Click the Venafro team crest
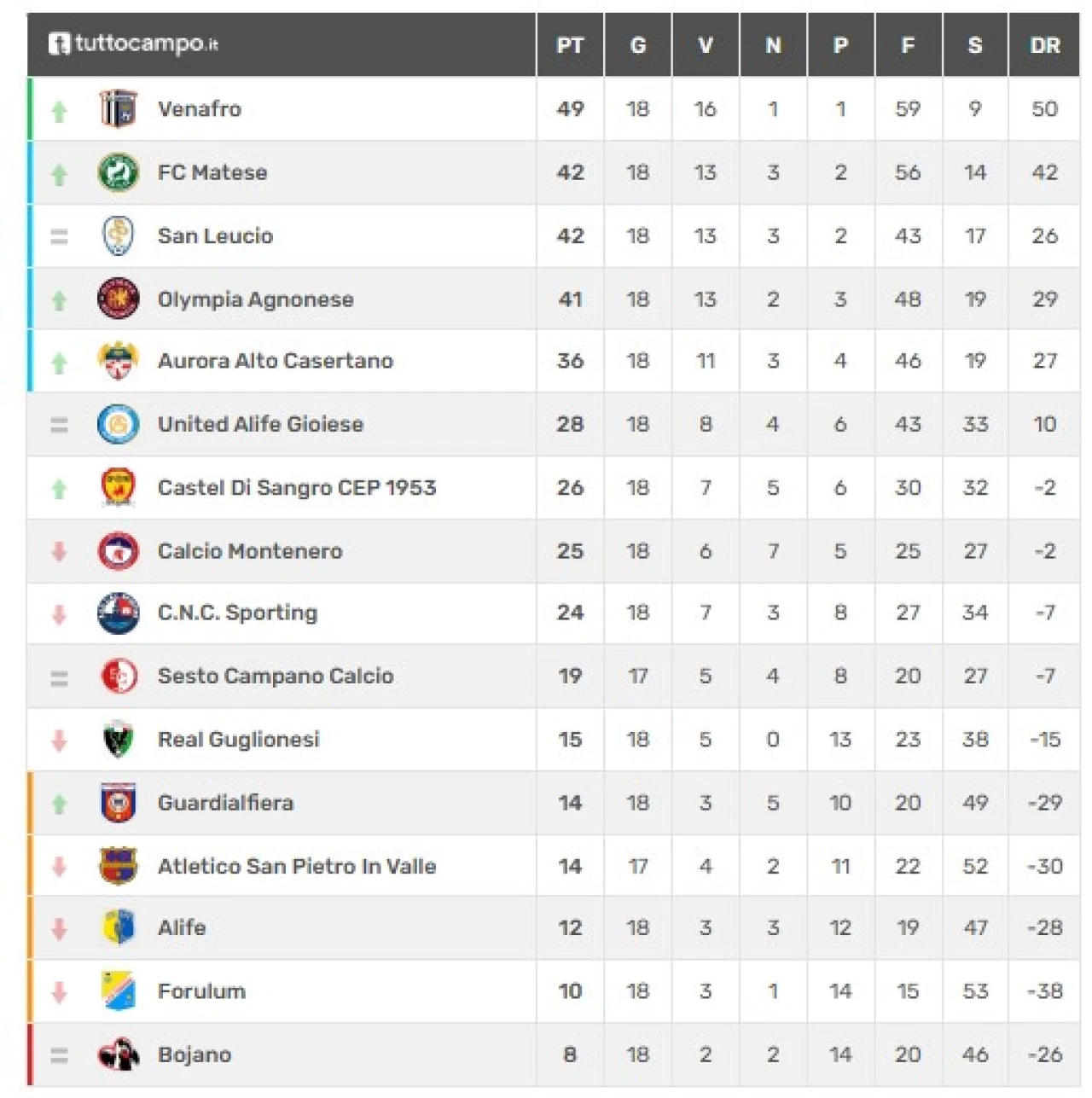The image size is (1092, 1098). pos(119,109)
